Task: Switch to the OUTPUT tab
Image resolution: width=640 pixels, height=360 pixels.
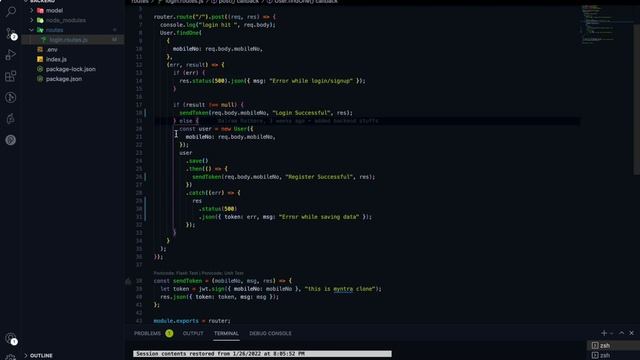Action: [193, 333]
